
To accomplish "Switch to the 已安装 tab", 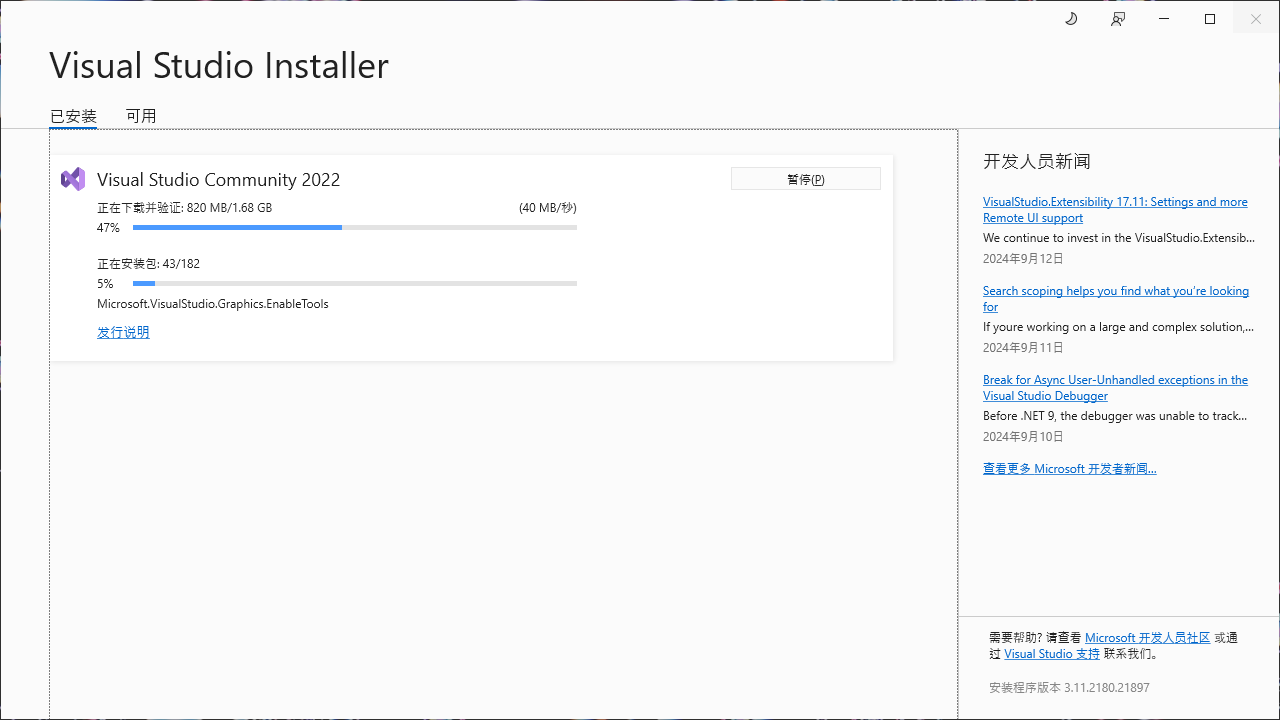I will tap(72, 115).
